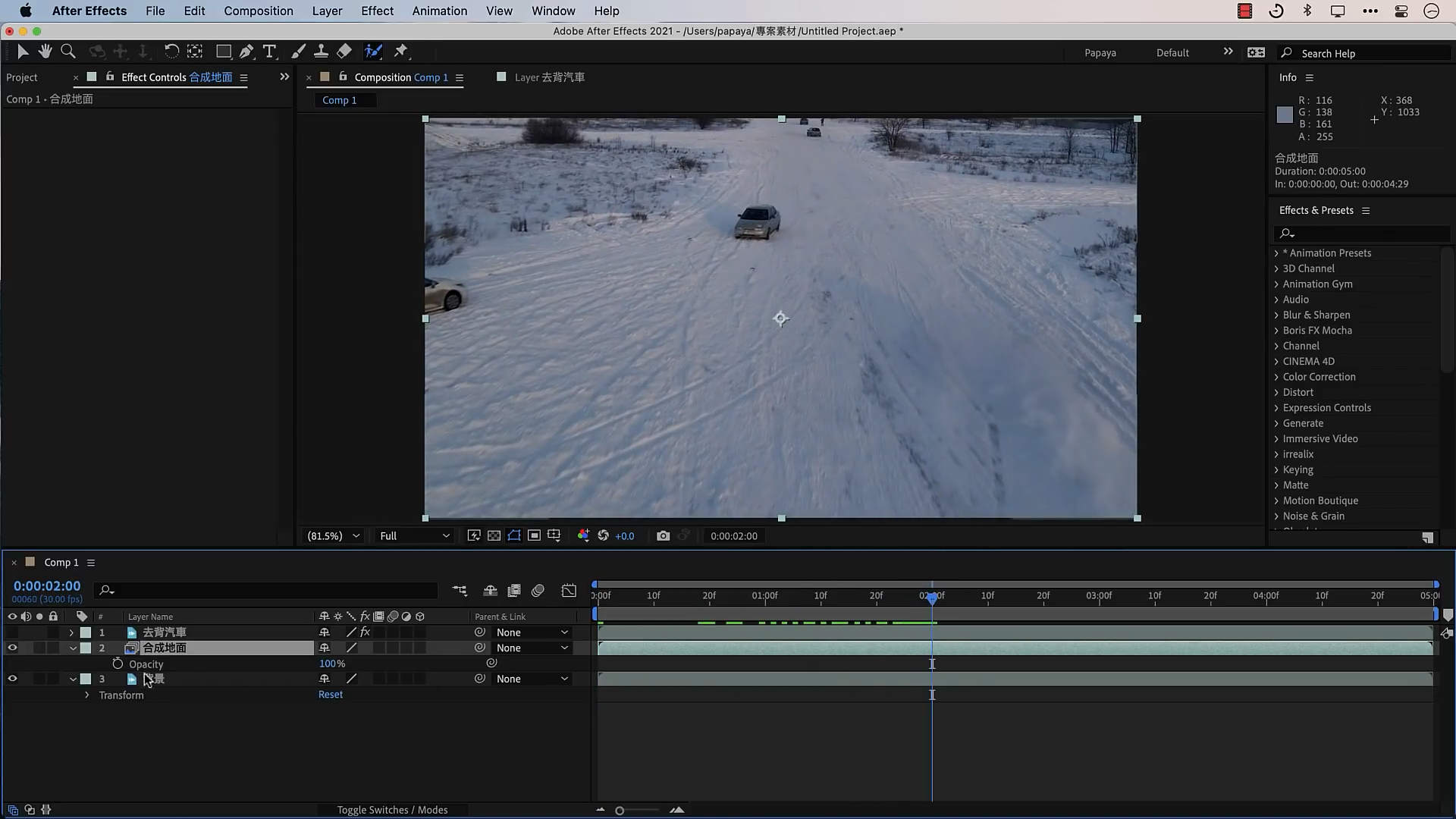Click Reset next to Transform
The image size is (1456, 819).
(330, 695)
